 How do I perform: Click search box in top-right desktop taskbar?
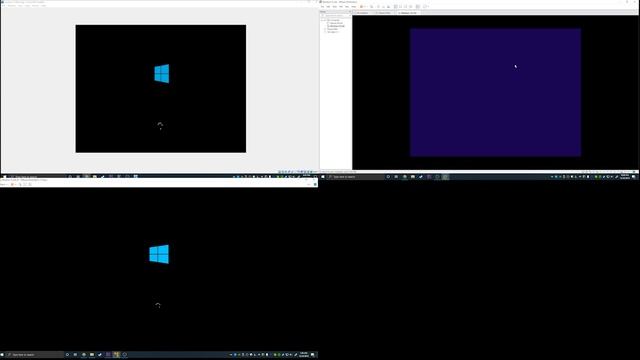click(355, 177)
